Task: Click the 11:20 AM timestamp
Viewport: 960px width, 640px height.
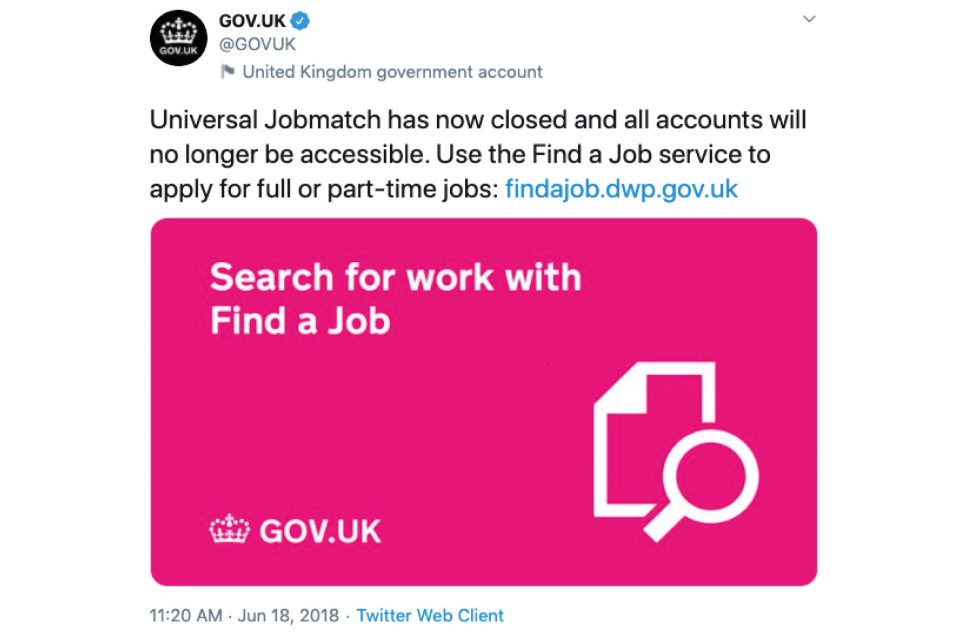Action: [x=186, y=616]
